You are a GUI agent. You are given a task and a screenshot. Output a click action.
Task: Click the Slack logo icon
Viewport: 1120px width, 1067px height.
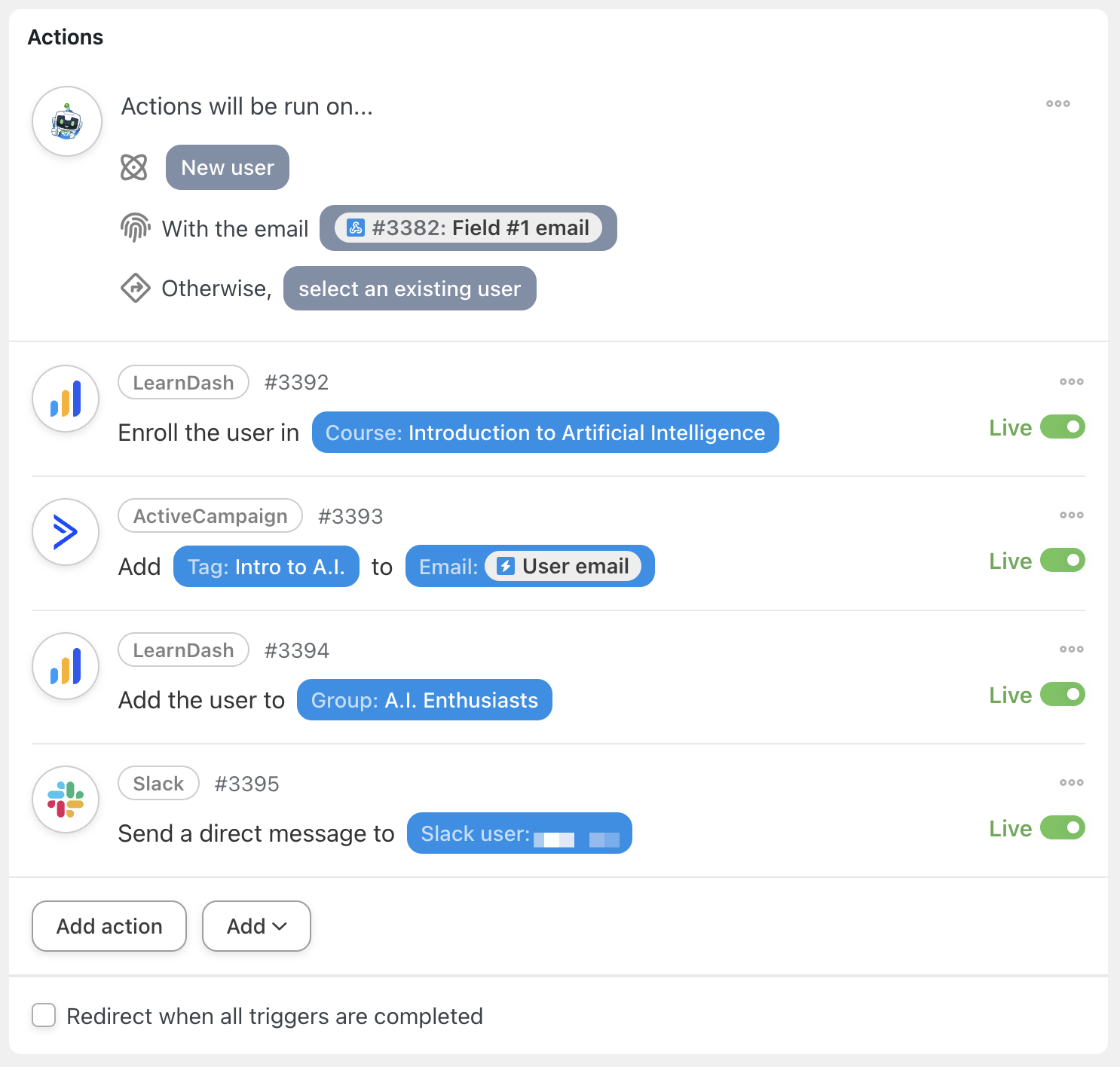pyautogui.click(x=66, y=799)
